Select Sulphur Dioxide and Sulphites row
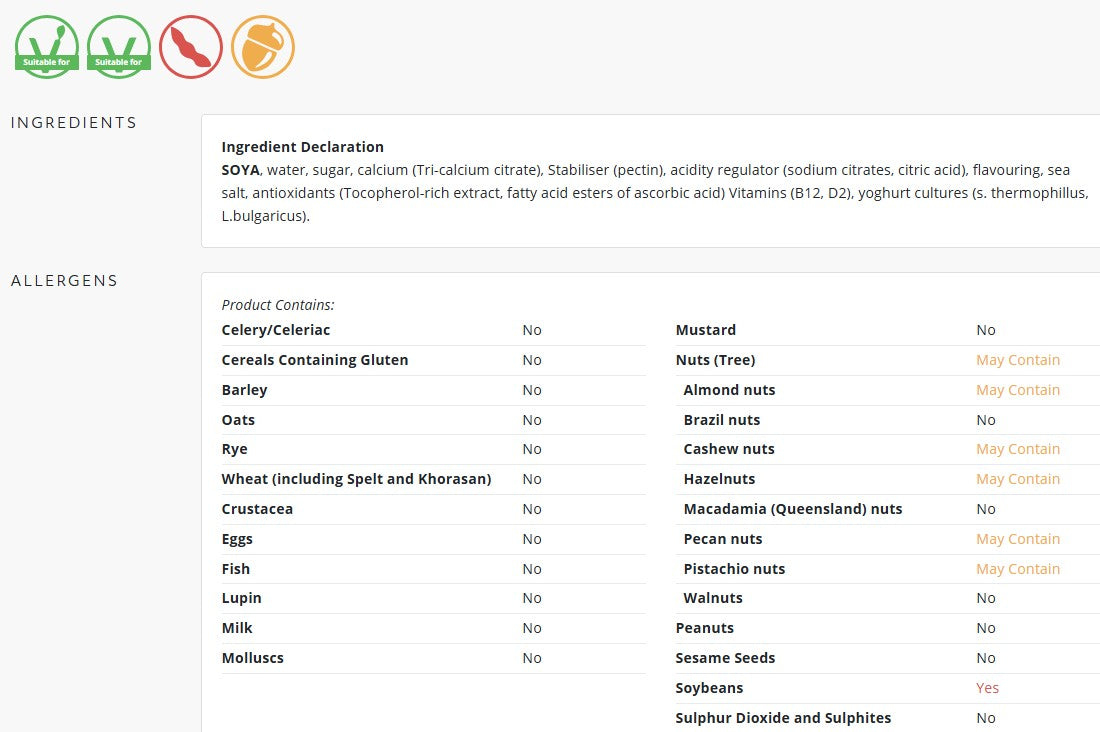The image size is (1100, 732). 783,718
